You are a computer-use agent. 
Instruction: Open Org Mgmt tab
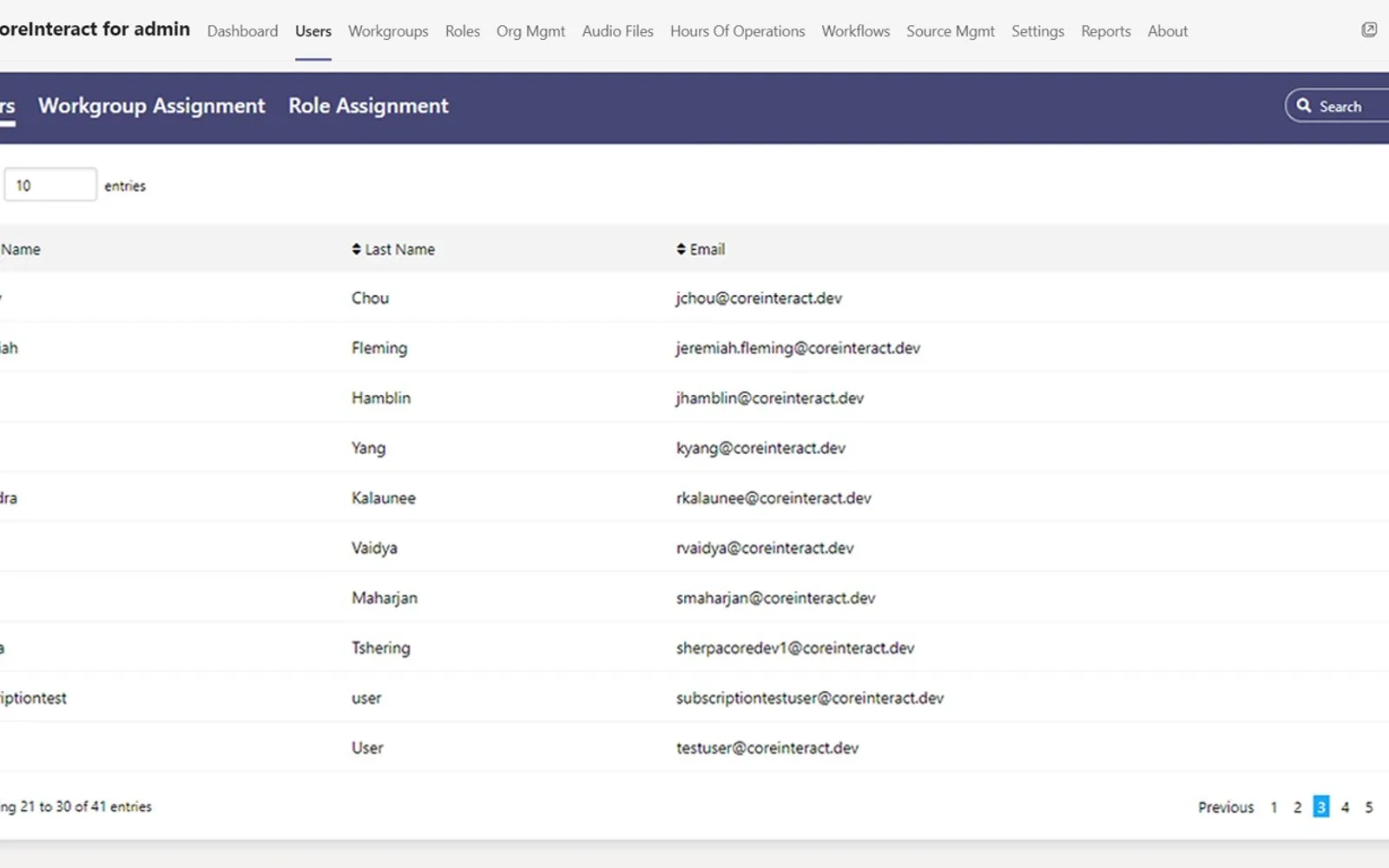[x=530, y=31]
